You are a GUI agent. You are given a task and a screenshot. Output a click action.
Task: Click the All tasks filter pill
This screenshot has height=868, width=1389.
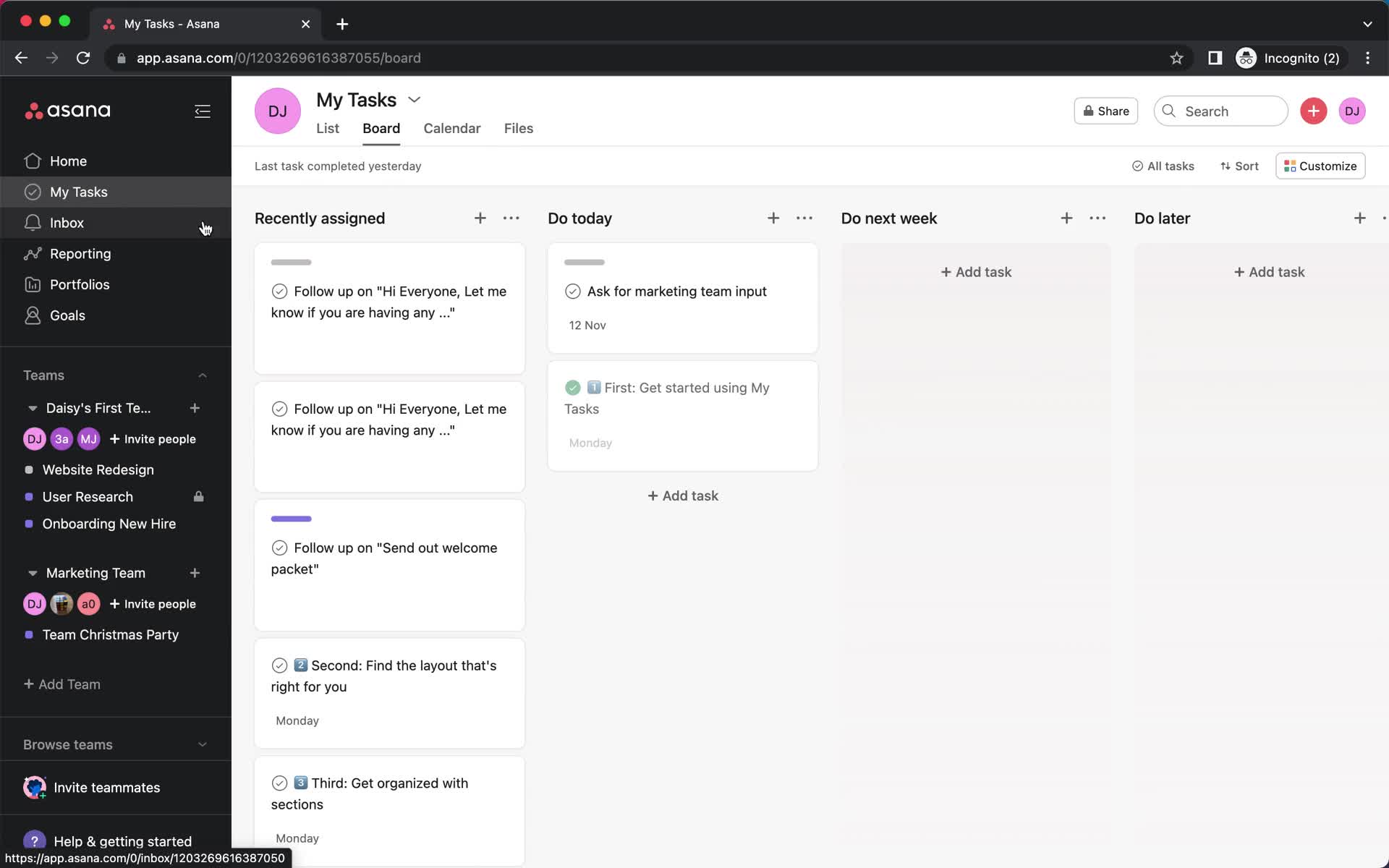(x=1163, y=165)
